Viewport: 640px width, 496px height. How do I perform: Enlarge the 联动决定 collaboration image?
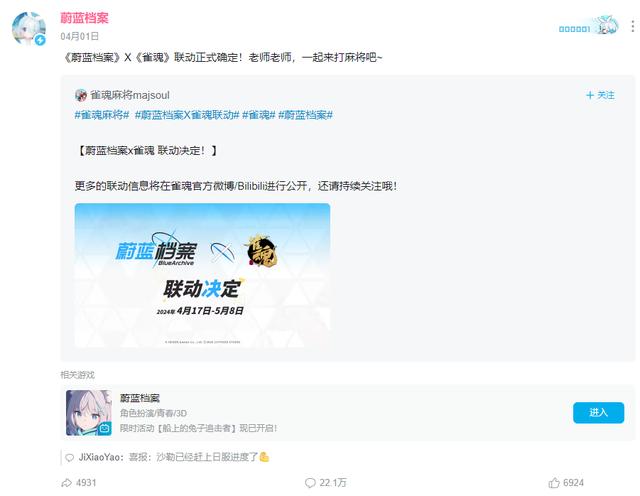click(x=202, y=275)
